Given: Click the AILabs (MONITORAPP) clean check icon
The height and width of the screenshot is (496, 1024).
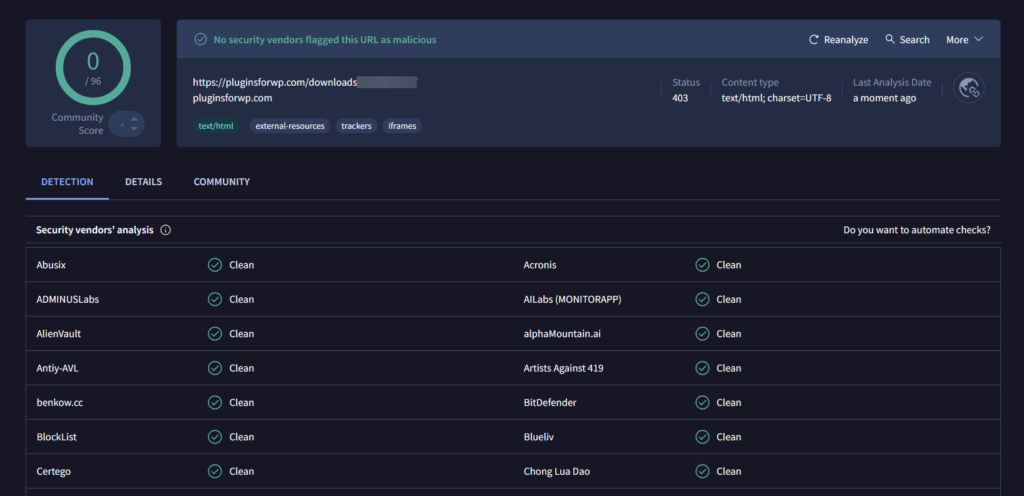Looking at the screenshot, I should pyautogui.click(x=703, y=299).
